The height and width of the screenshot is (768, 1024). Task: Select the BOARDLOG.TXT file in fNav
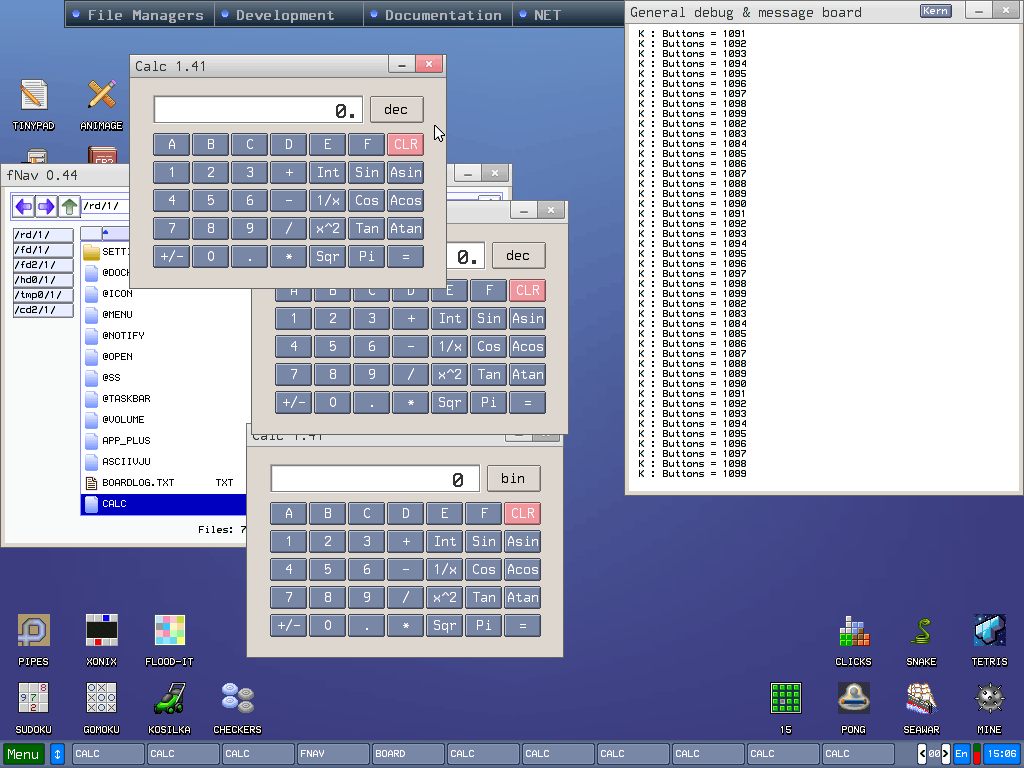point(138,483)
